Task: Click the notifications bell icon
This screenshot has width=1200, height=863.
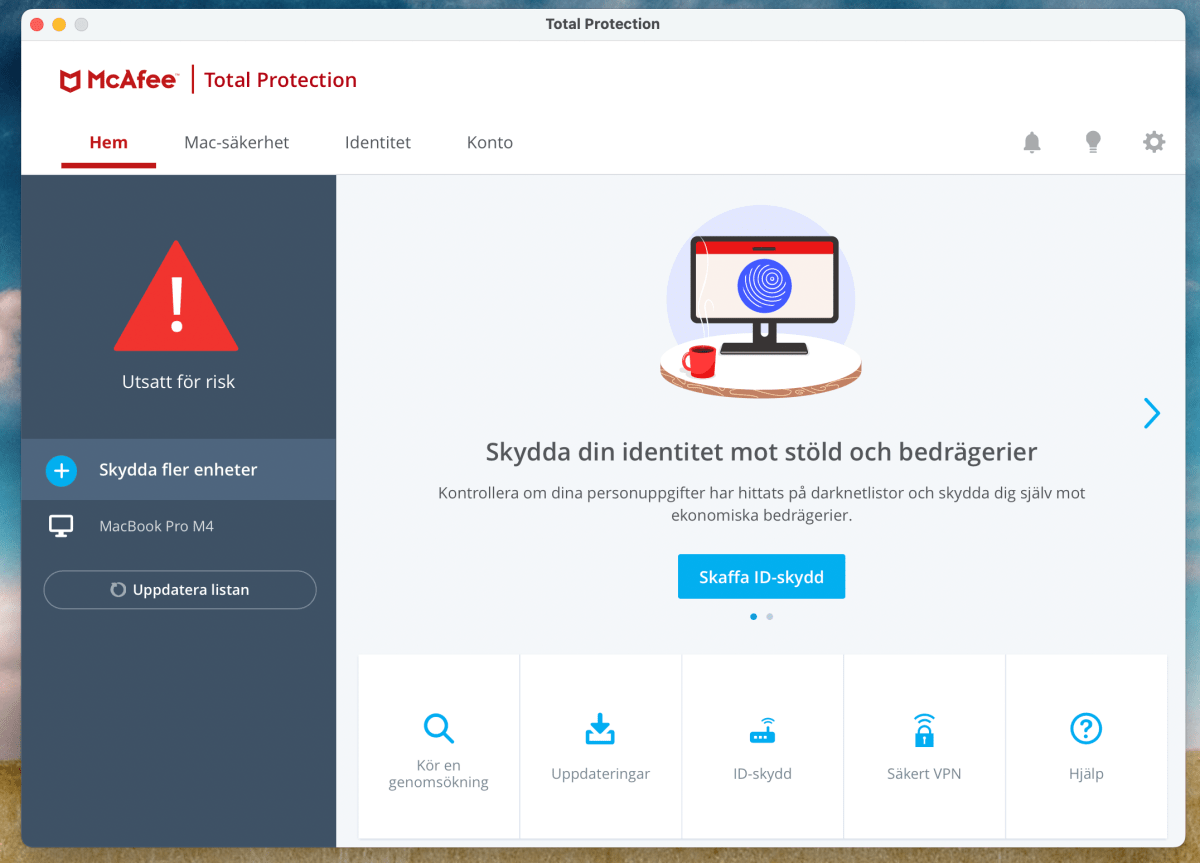Action: (1032, 142)
